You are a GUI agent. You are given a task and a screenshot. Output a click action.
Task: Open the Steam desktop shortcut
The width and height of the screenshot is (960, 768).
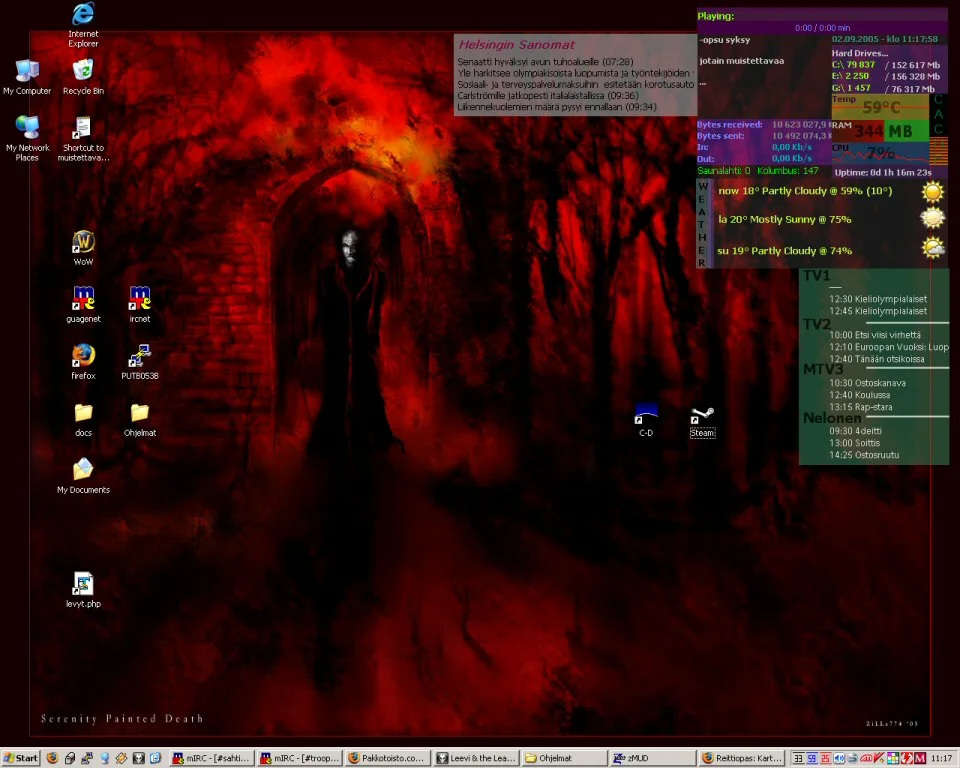coord(702,415)
